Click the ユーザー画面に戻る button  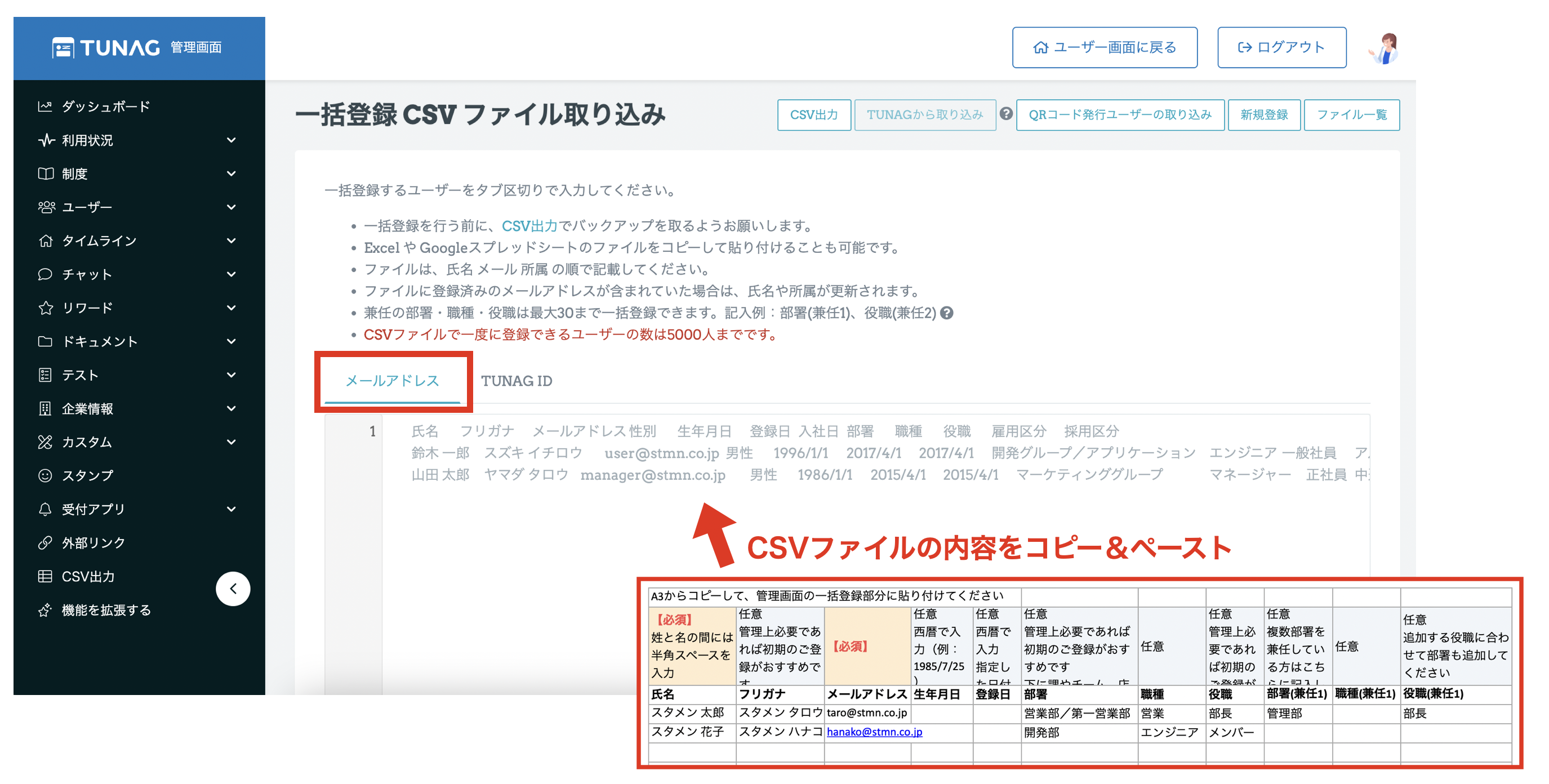coord(1104,47)
